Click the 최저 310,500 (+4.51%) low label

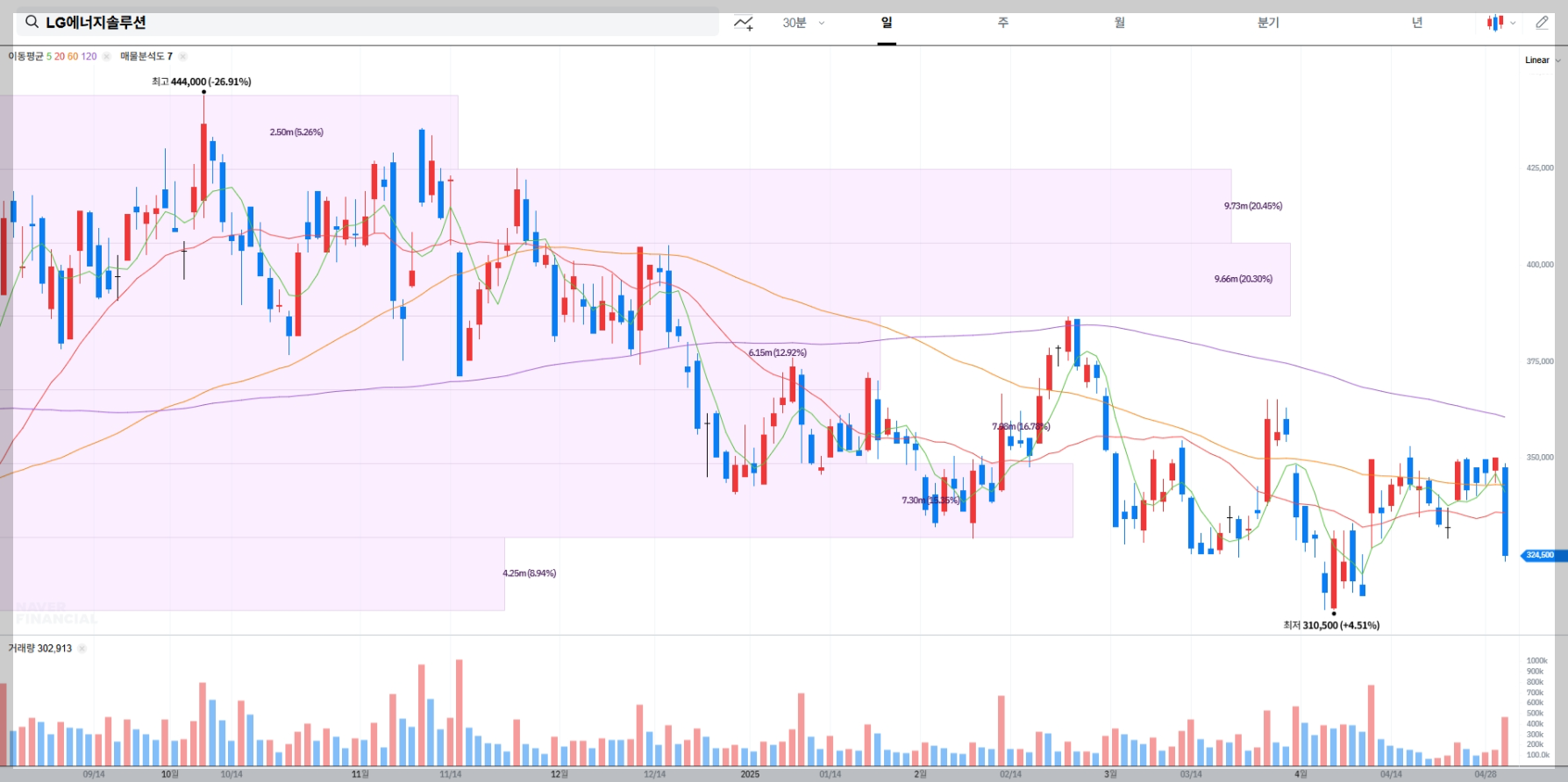click(1331, 625)
